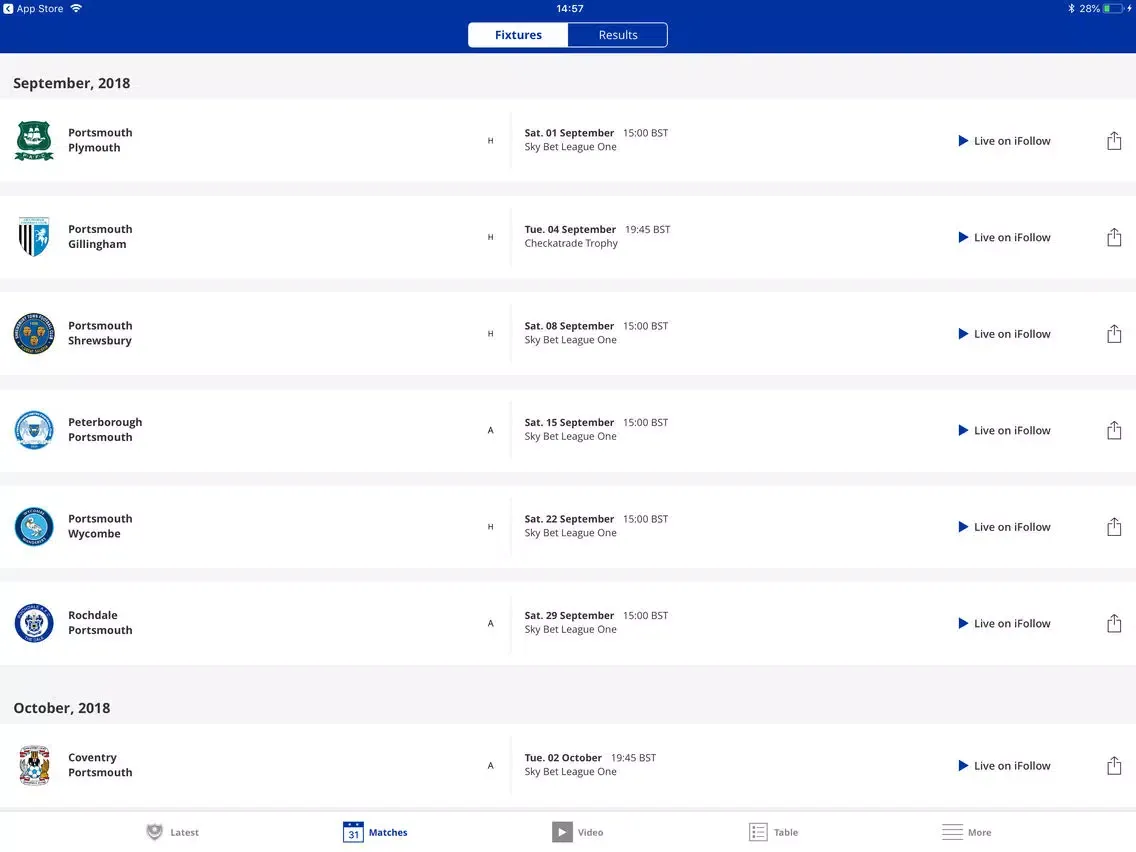Return to App Store via back arrow

[x=8, y=9]
